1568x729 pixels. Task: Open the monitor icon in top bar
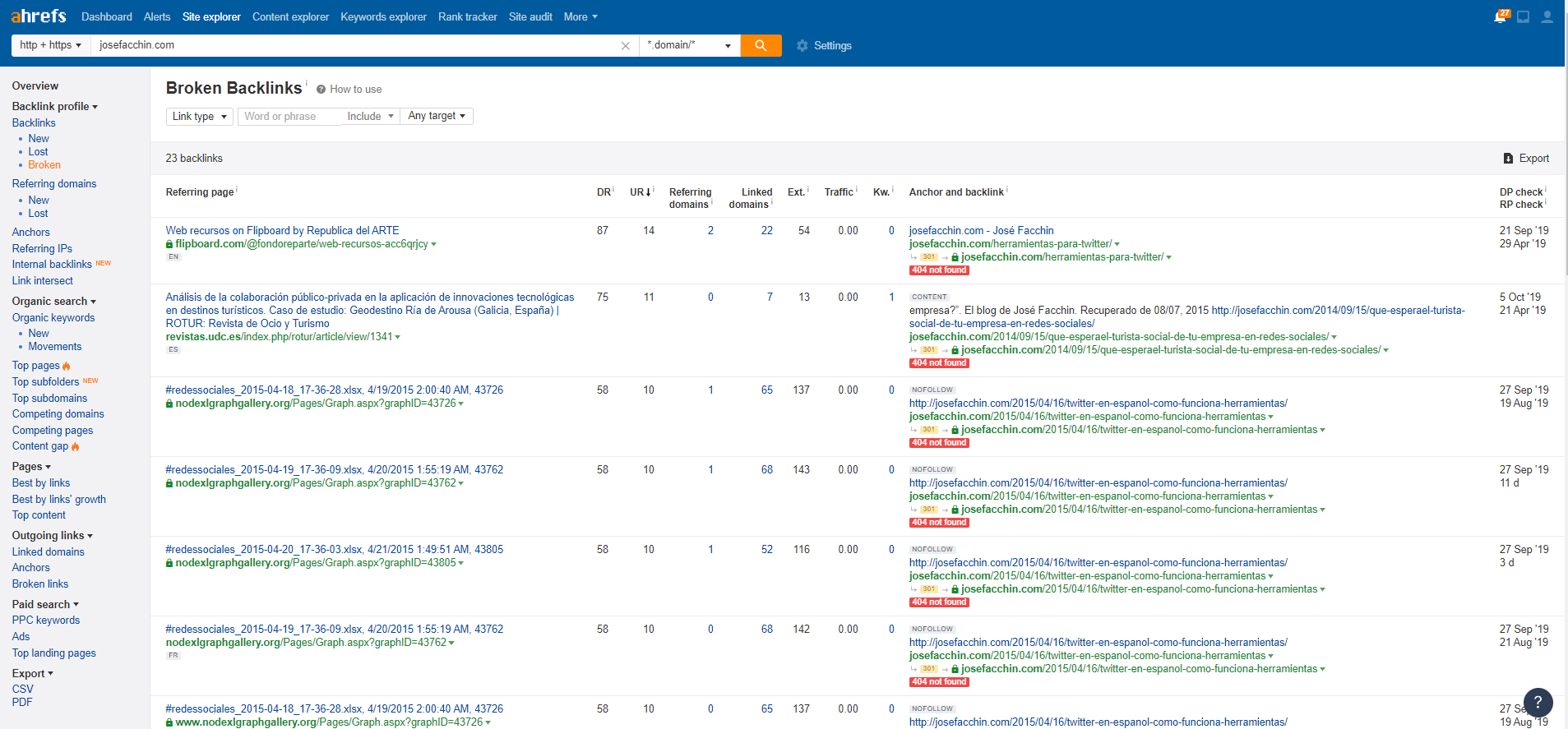pyautogui.click(x=1523, y=16)
